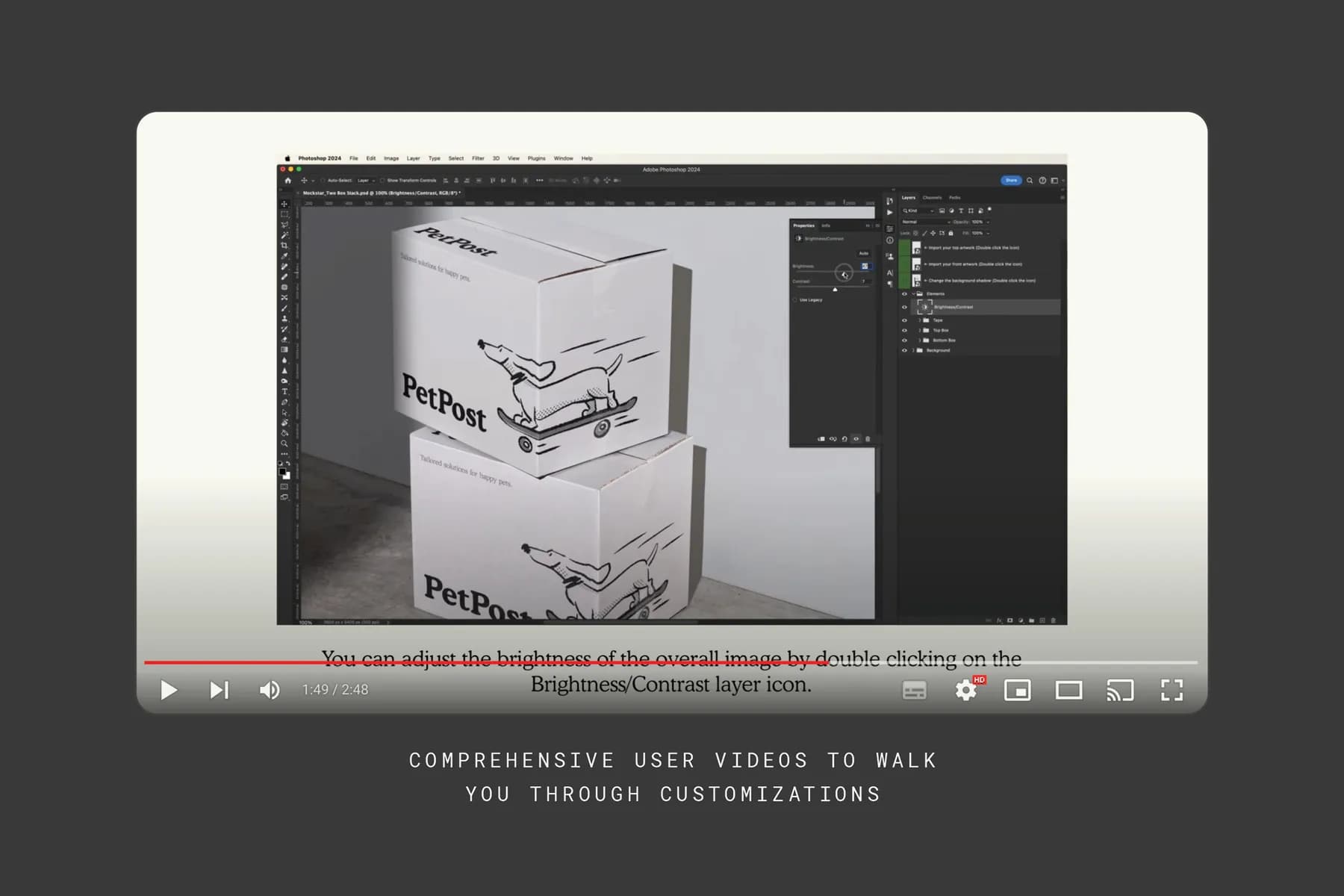Collapse the Elements group
The width and height of the screenshot is (1344, 896).
pyautogui.click(x=913, y=294)
